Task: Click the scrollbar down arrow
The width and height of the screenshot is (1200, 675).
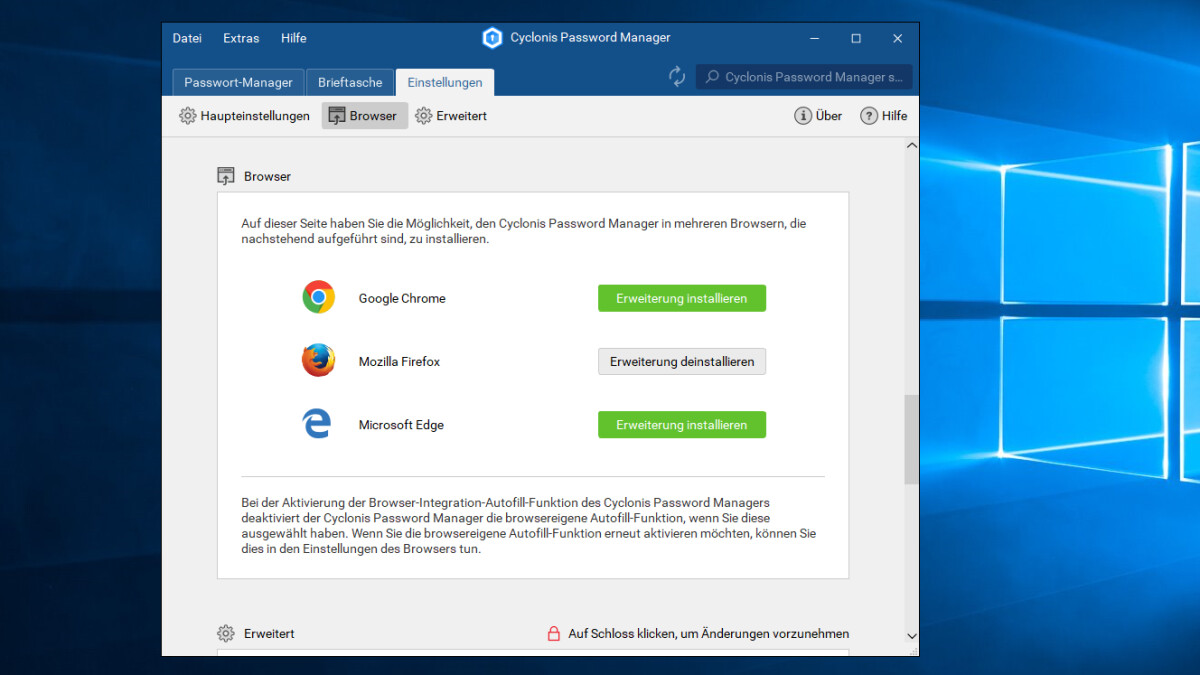Action: click(x=911, y=635)
